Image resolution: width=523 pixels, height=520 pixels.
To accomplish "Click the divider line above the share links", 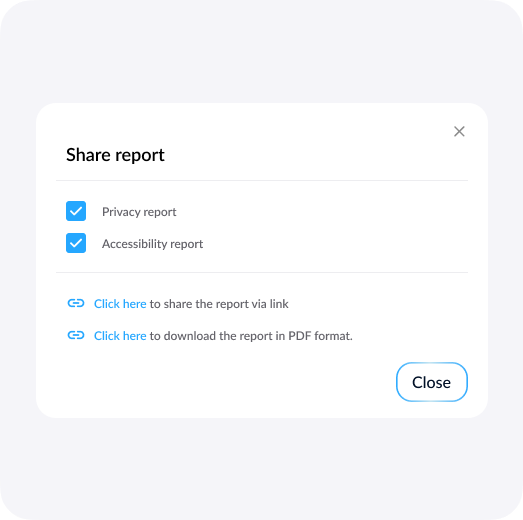I will click(x=262, y=273).
